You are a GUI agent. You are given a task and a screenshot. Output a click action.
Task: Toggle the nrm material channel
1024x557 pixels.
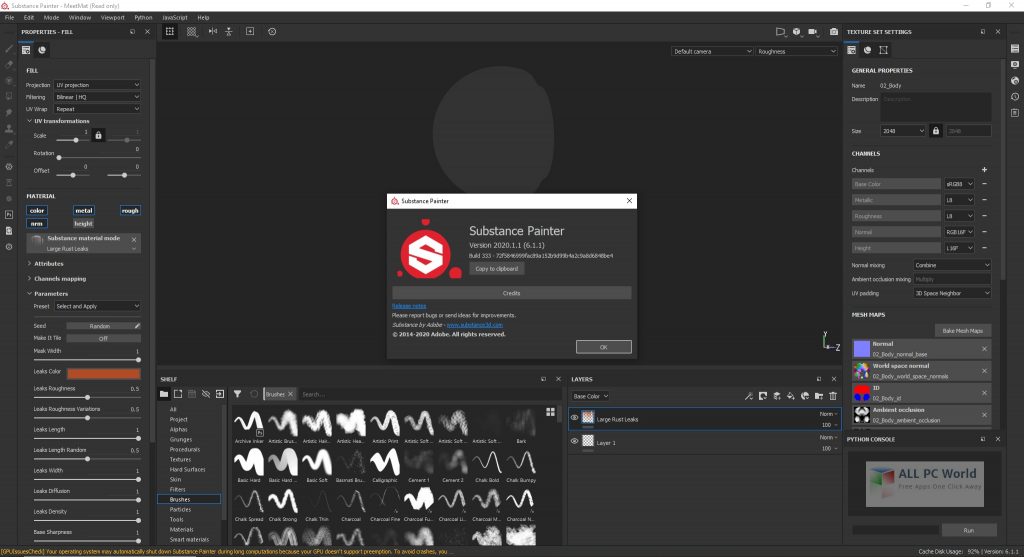point(37,223)
